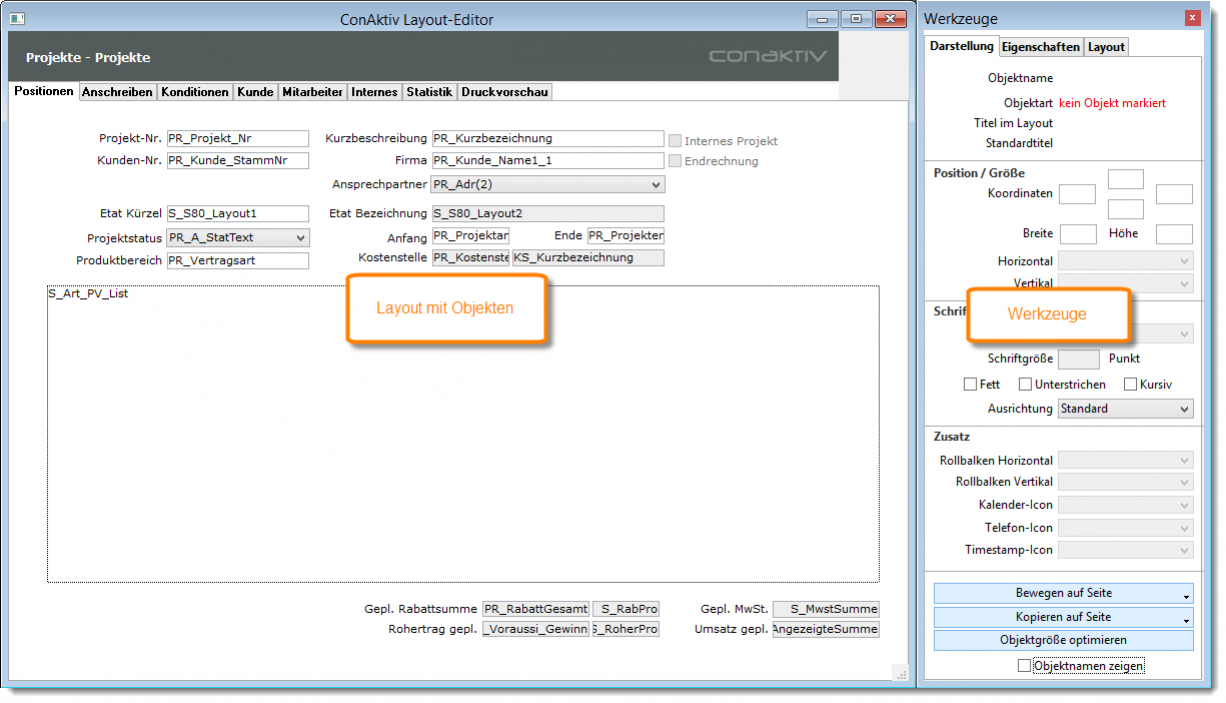Image resolution: width=1226 pixels, height=703 pixels.
Task: Switch to the Eigenschaften tab
Action: 1040,47
